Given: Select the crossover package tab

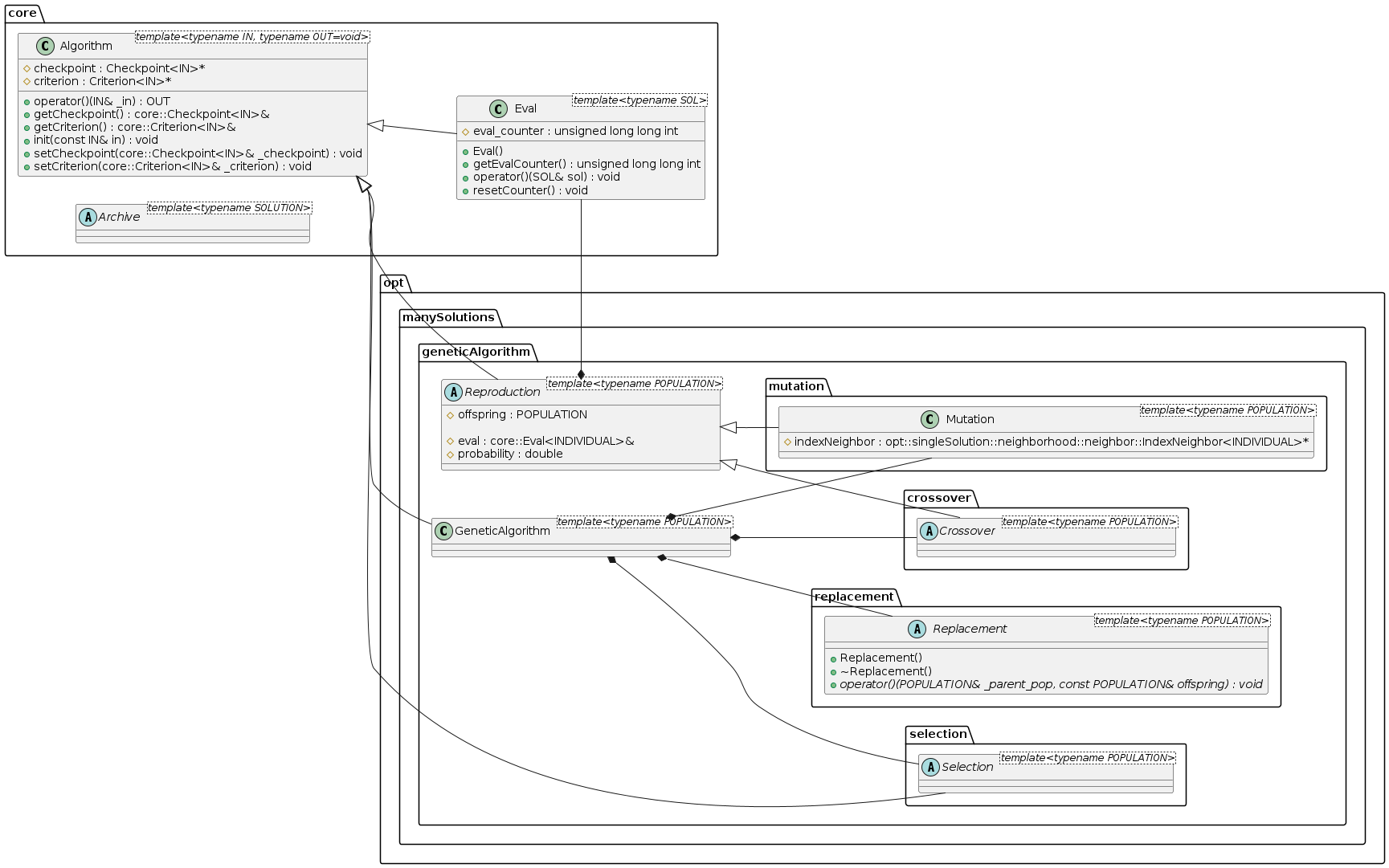Looking at the screenshot, I should tap(939, 498).
